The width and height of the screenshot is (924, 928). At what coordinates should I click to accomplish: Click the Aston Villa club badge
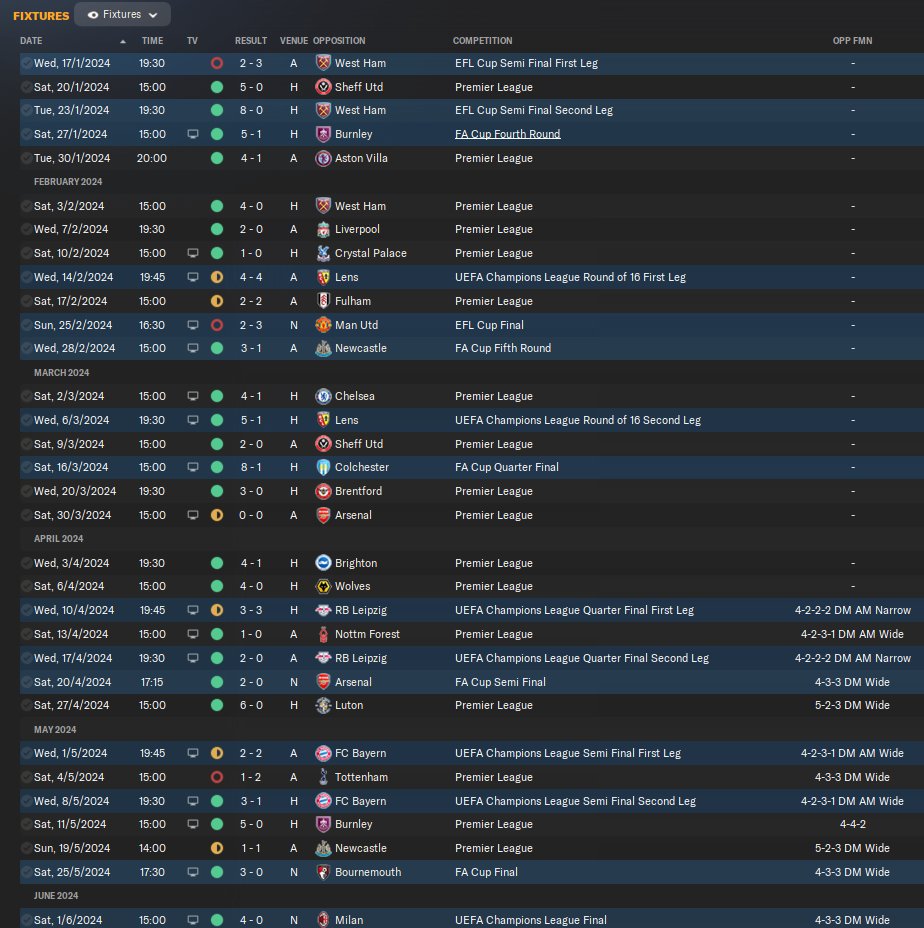323,158
